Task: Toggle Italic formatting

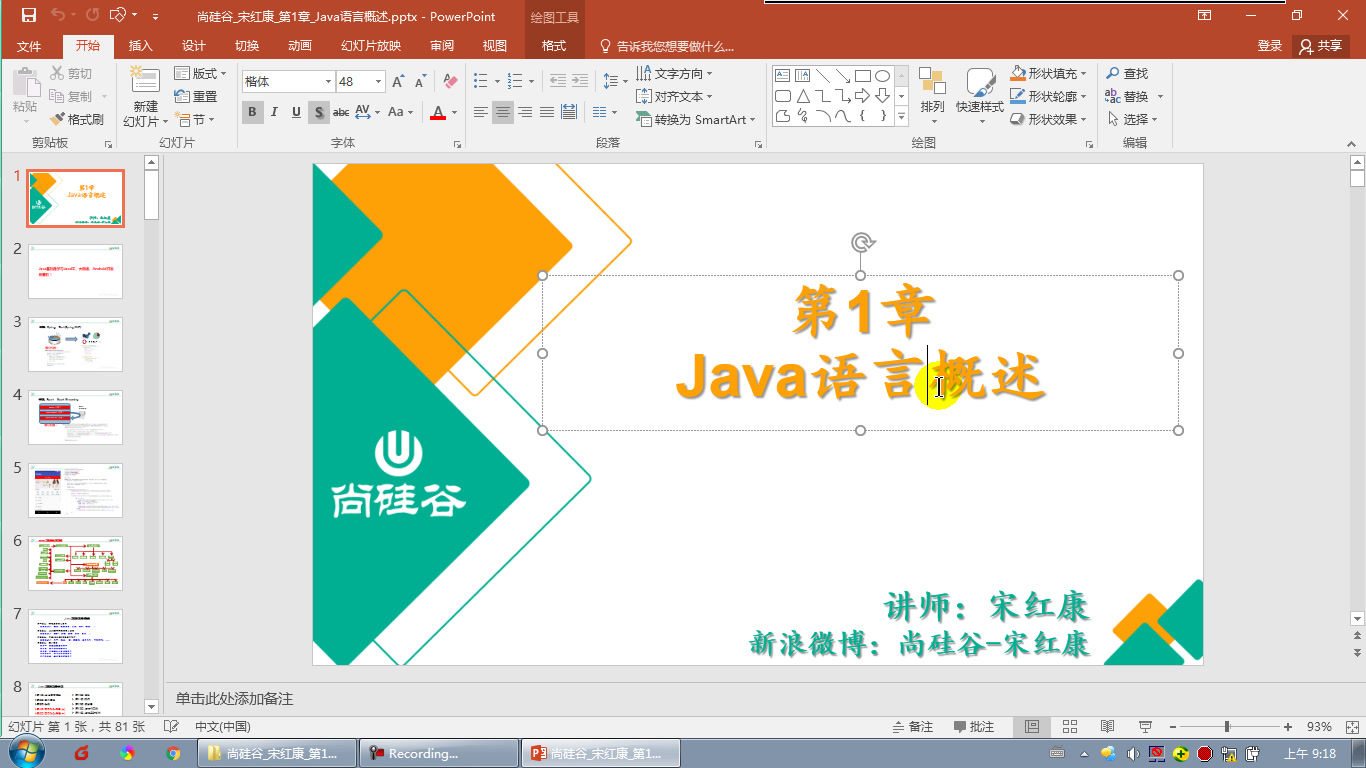Action: (274, 112)
